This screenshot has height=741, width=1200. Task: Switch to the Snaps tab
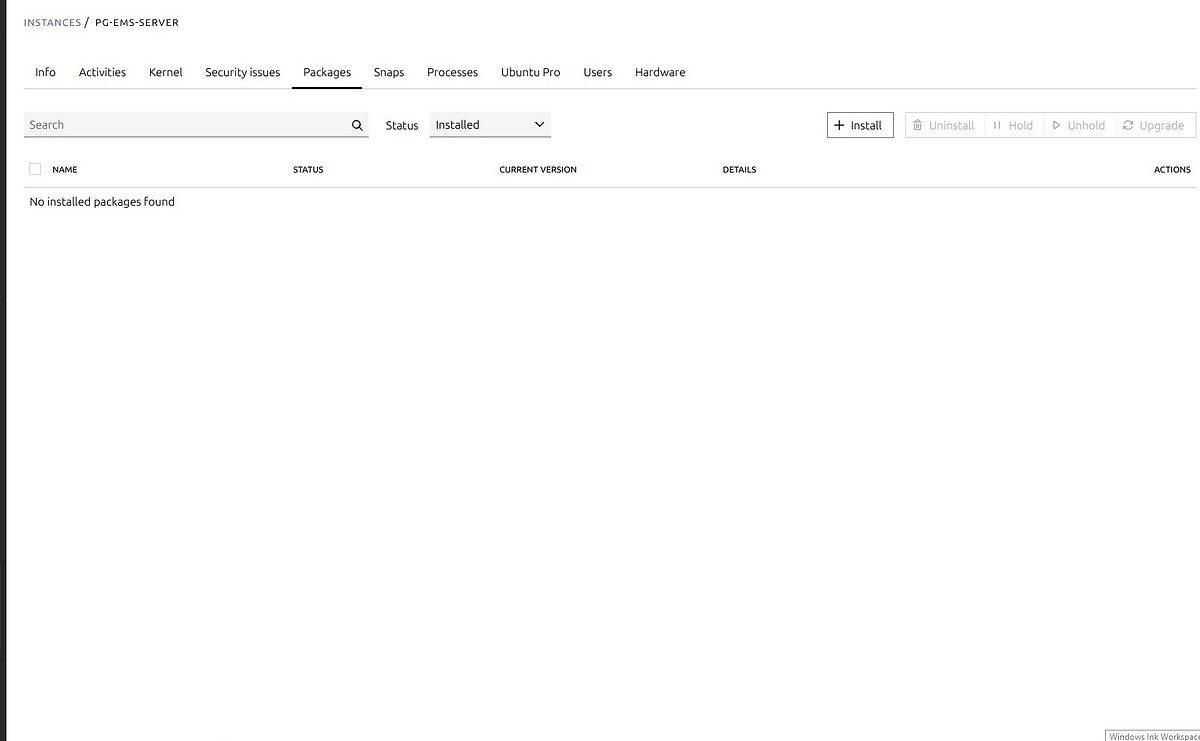click(x=389, y=72)
